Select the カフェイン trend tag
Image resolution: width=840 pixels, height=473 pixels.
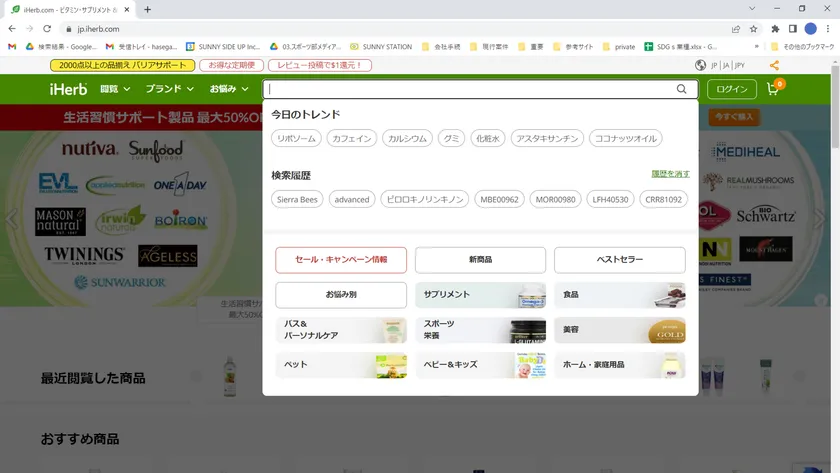351,139
